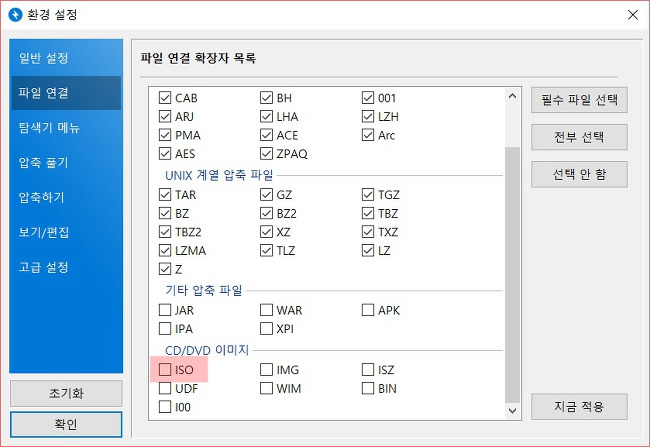The width and height of the screenshot is (650, 447).
Task: Click the 전부 선택 button
Action: tap(579, 137)
